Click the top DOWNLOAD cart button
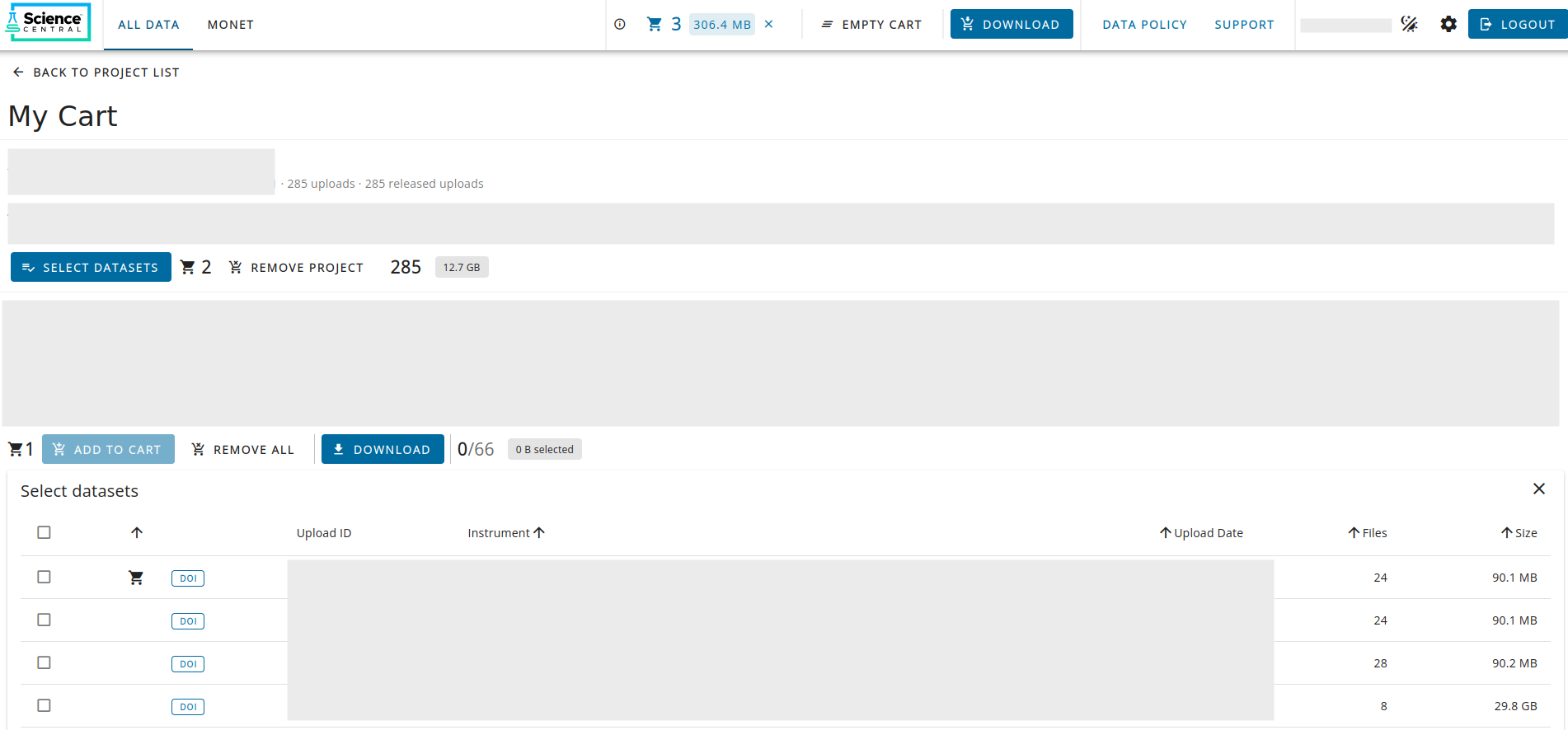The width and height of the screenshot is (1568, 730). (x=1012, y=24)
